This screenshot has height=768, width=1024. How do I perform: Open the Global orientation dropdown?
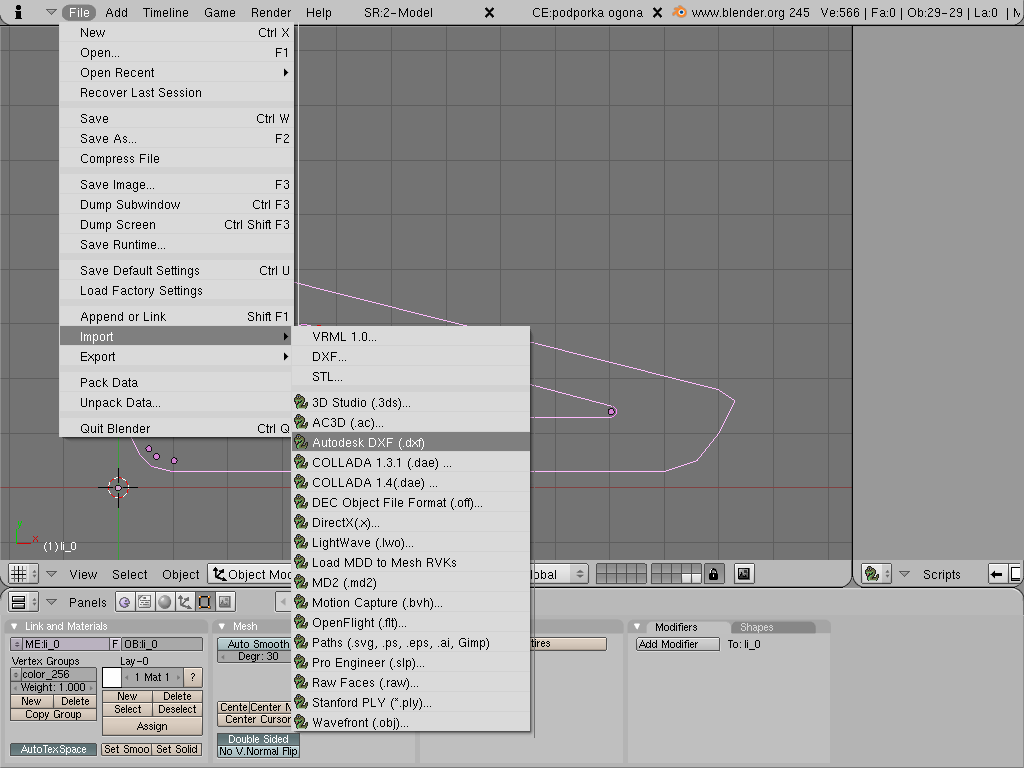[558, 574]
